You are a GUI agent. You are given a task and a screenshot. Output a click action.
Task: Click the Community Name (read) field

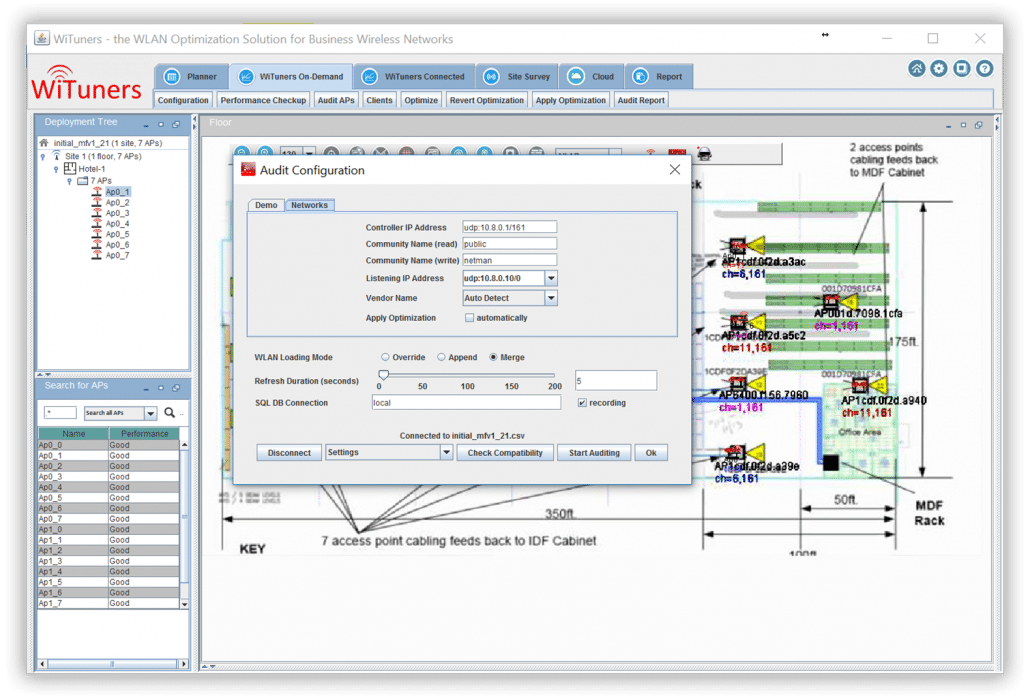tap(510, 244)
